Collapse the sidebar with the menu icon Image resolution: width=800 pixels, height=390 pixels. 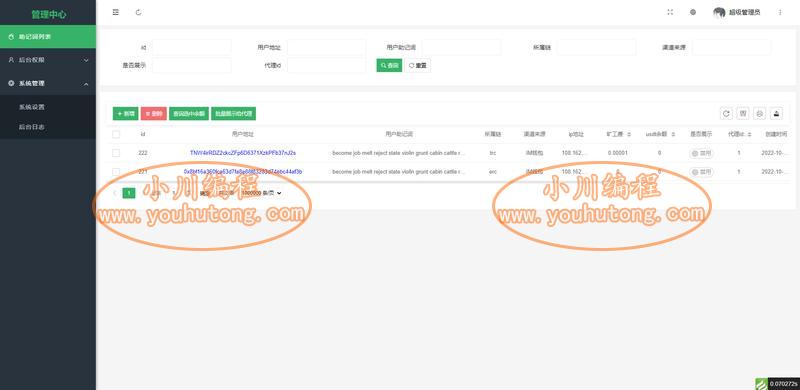[116, 12]
